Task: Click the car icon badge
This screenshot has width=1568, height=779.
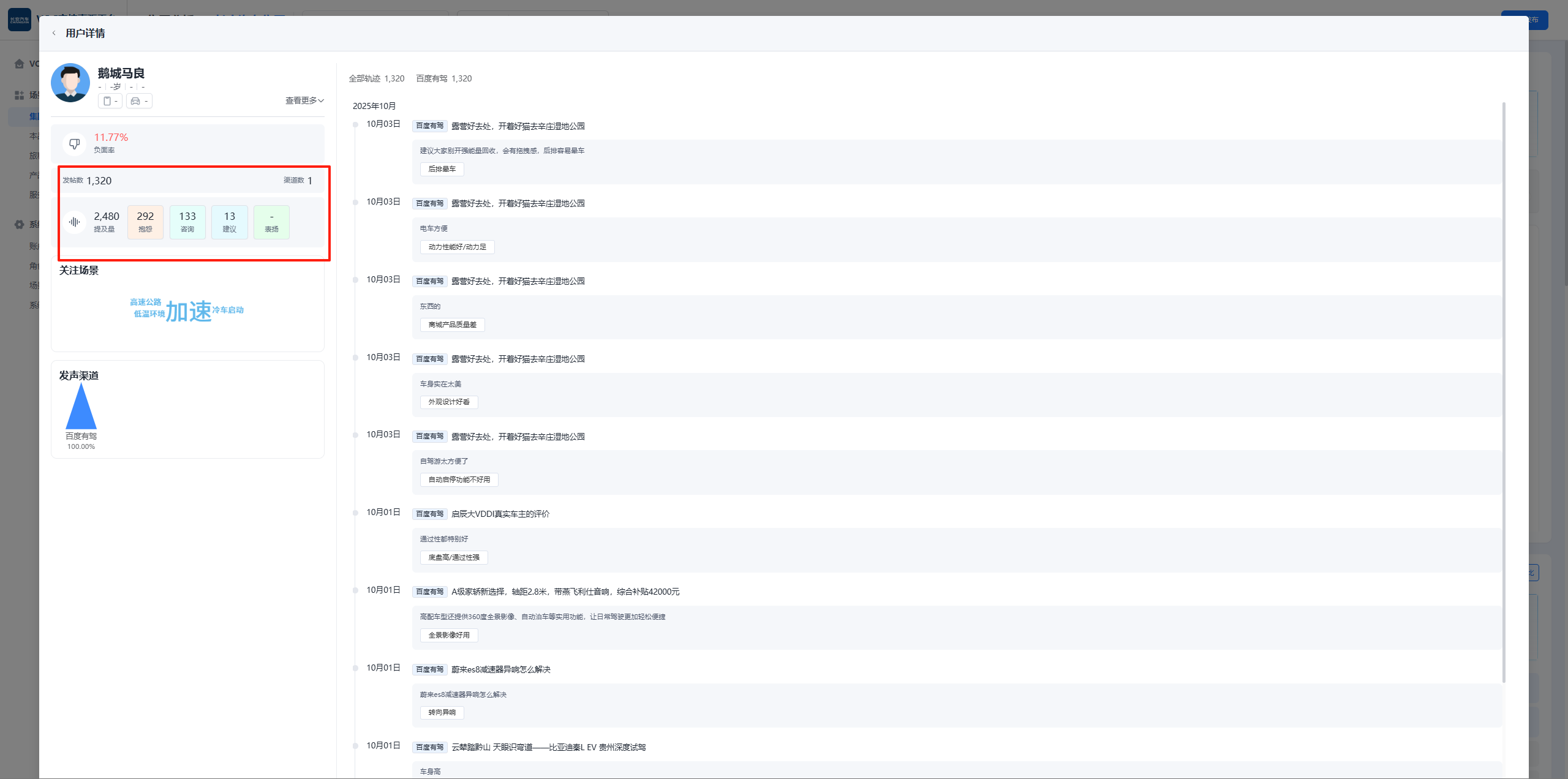Action: coord(138,101)
